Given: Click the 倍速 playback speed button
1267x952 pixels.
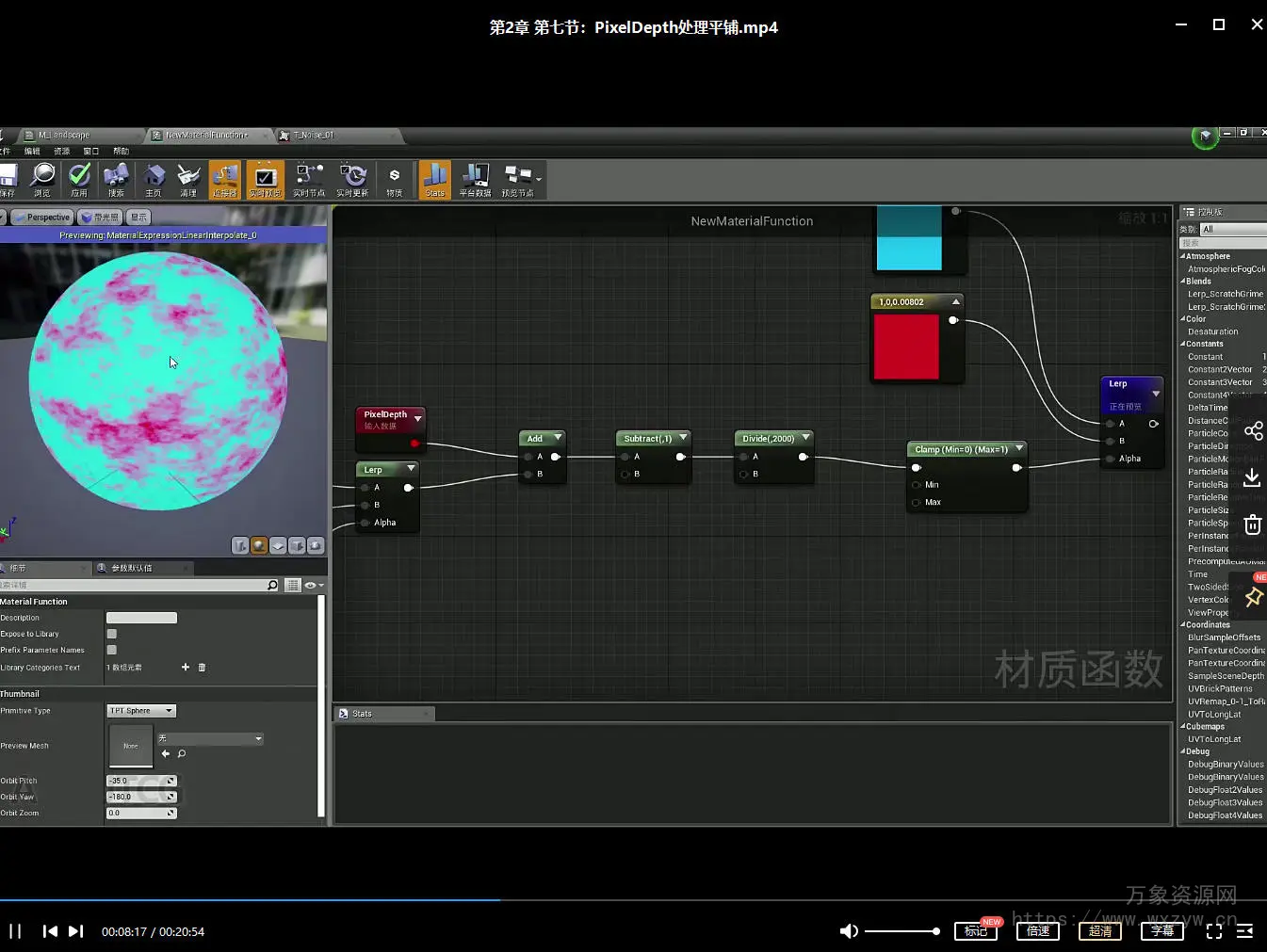Looking at the screenshot, I should click(x=1038, y=931).
